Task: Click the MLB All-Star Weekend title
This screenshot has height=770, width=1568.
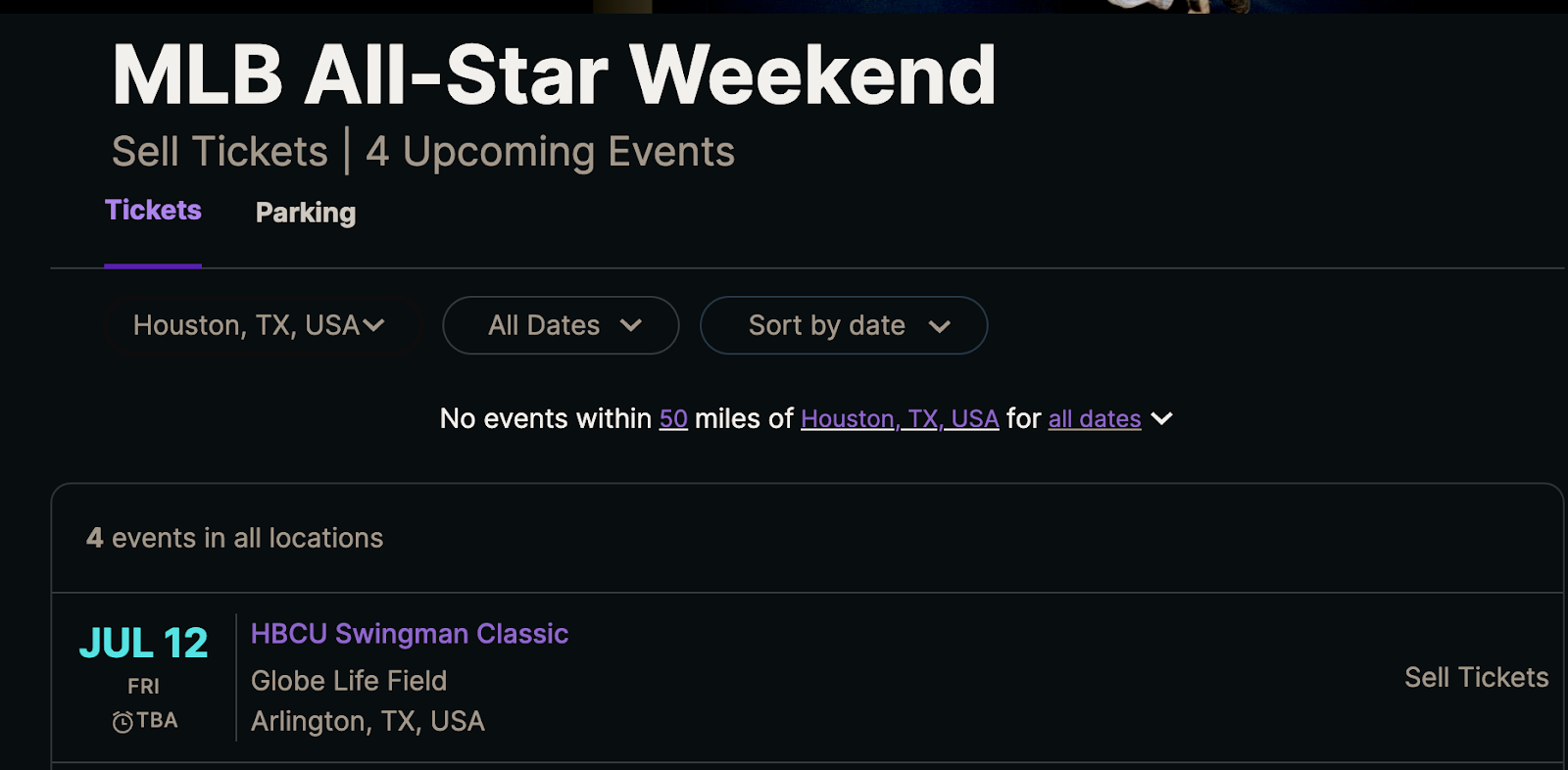Action: coord(554,73)
